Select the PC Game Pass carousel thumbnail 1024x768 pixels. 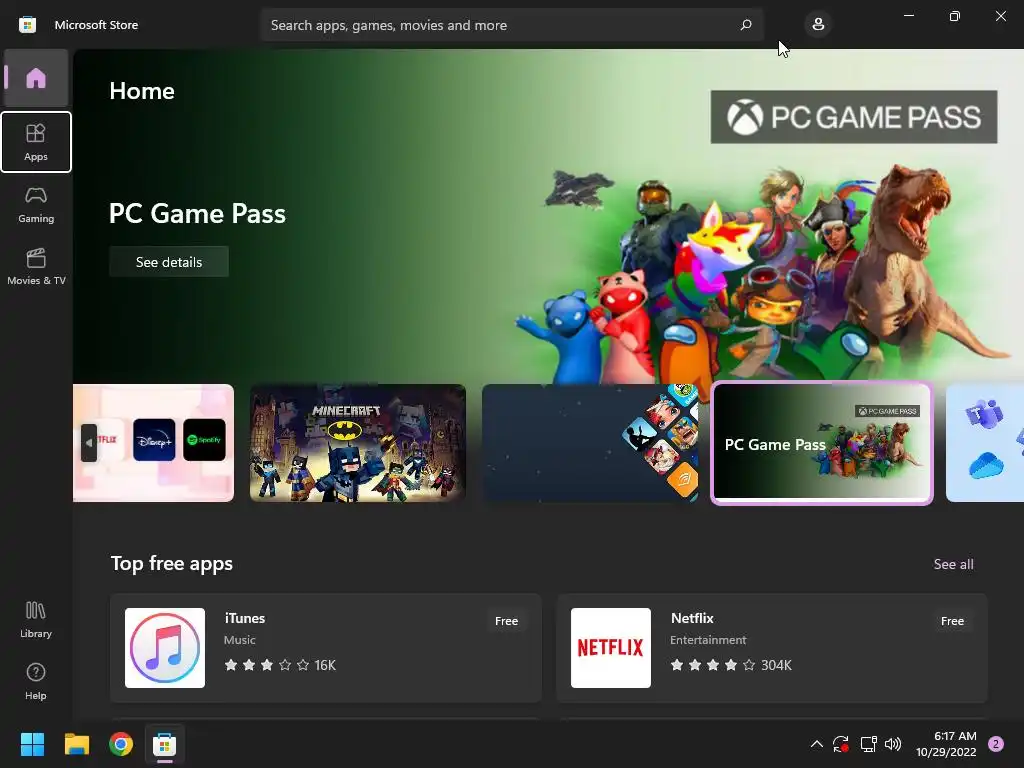[822, 443]
